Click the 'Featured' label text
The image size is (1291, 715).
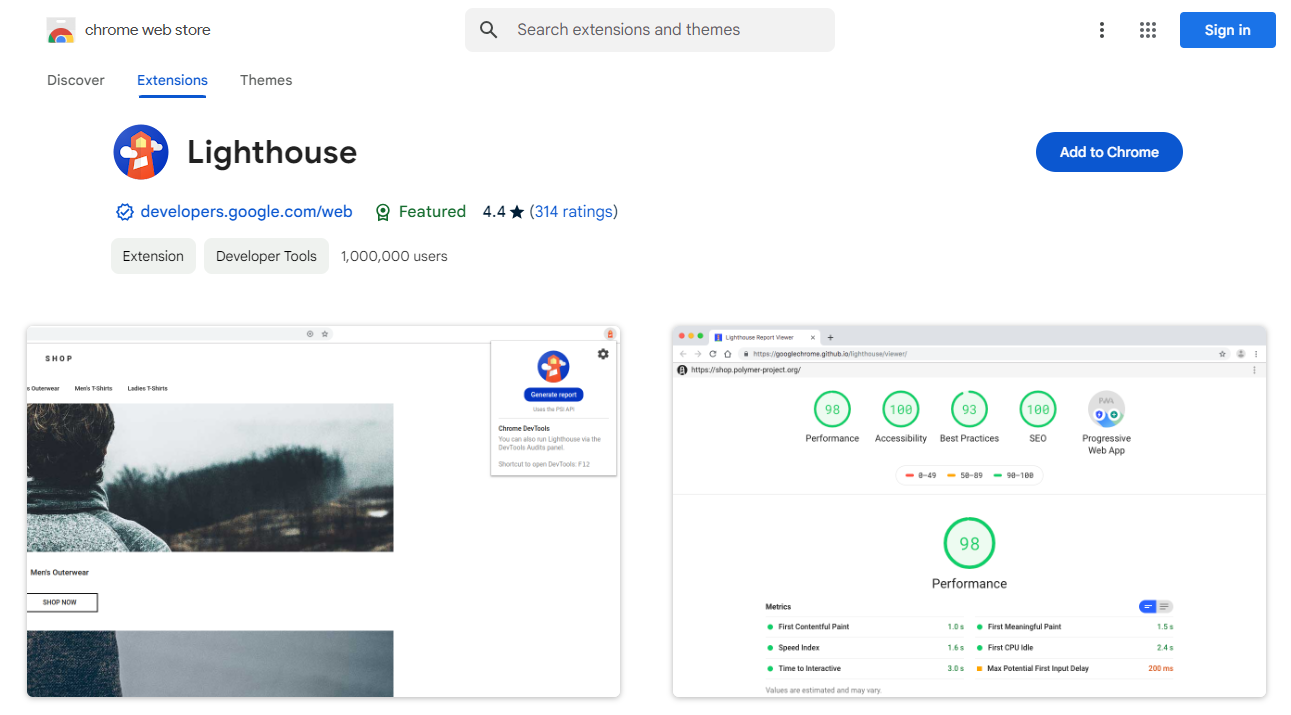point(432,212)
